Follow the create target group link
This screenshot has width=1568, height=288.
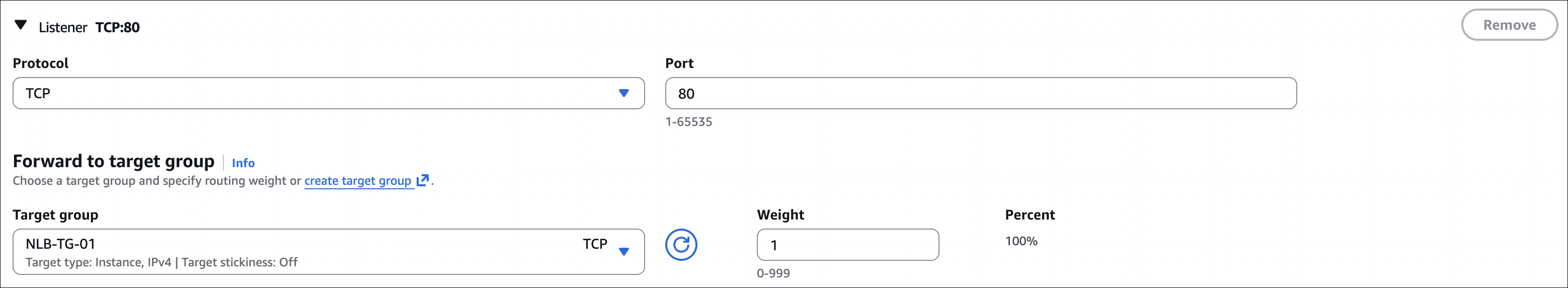point(358,181)
